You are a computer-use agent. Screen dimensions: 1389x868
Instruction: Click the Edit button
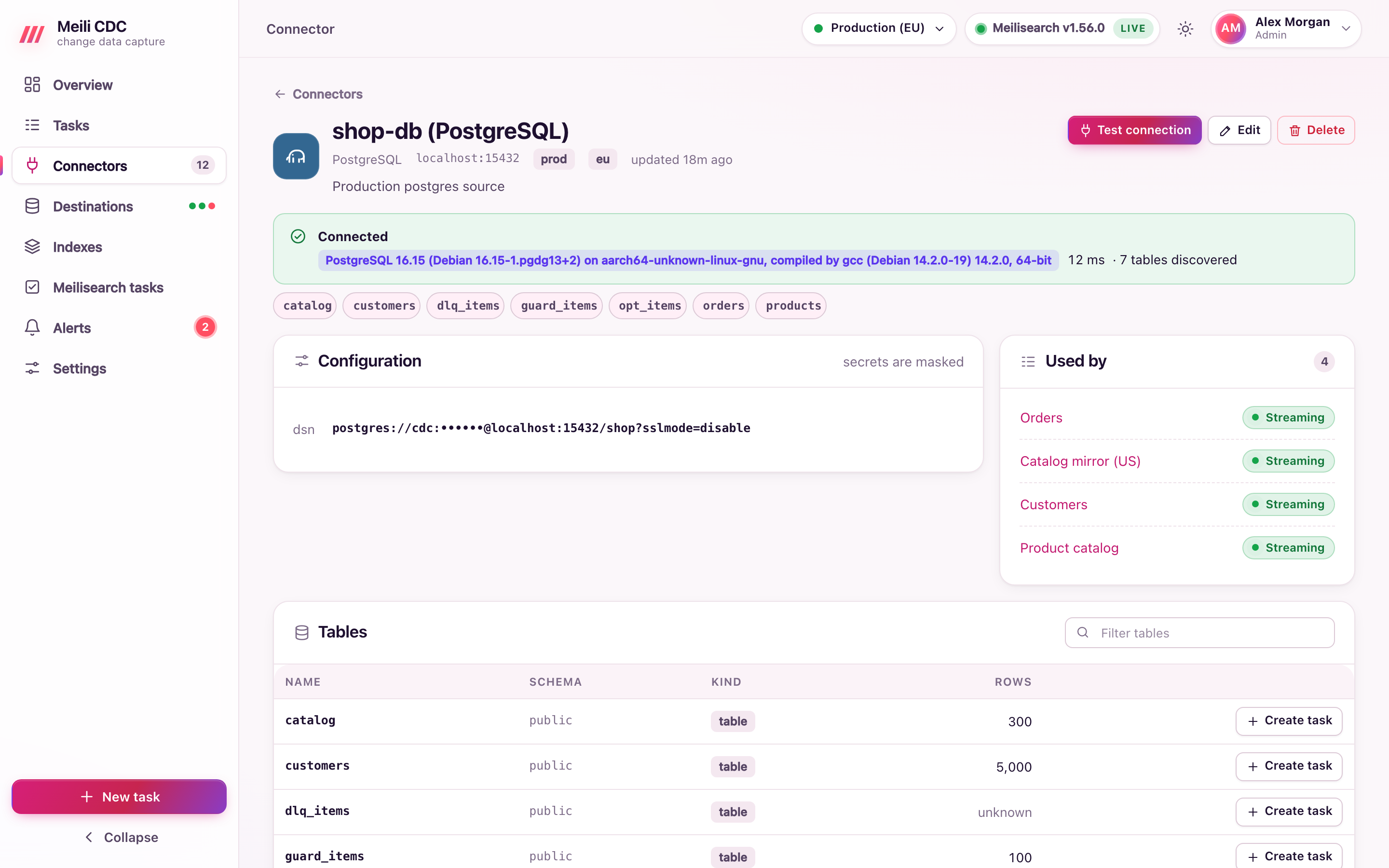click(x=1239, y=130)
